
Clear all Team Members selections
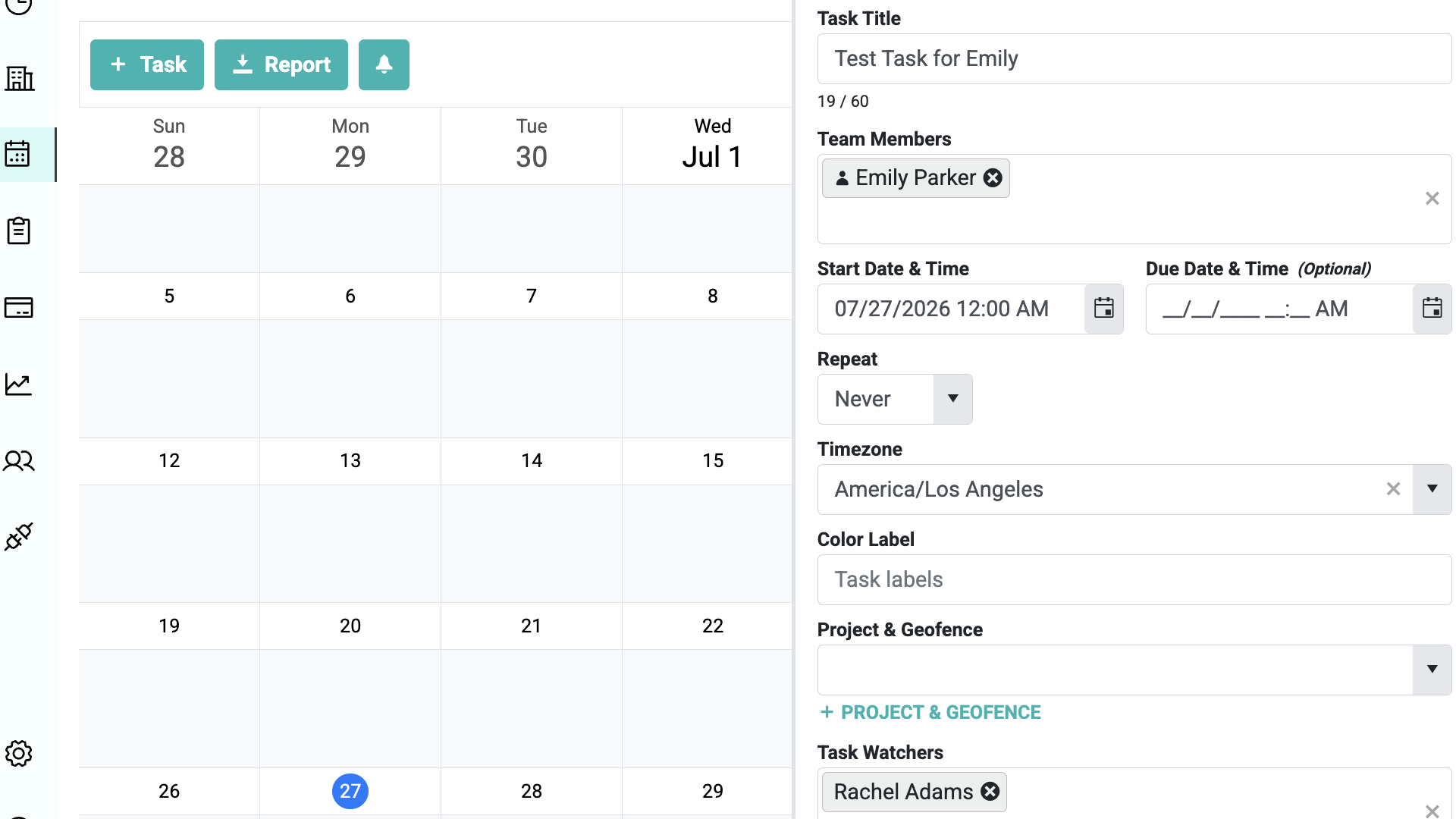[1432, 198]
